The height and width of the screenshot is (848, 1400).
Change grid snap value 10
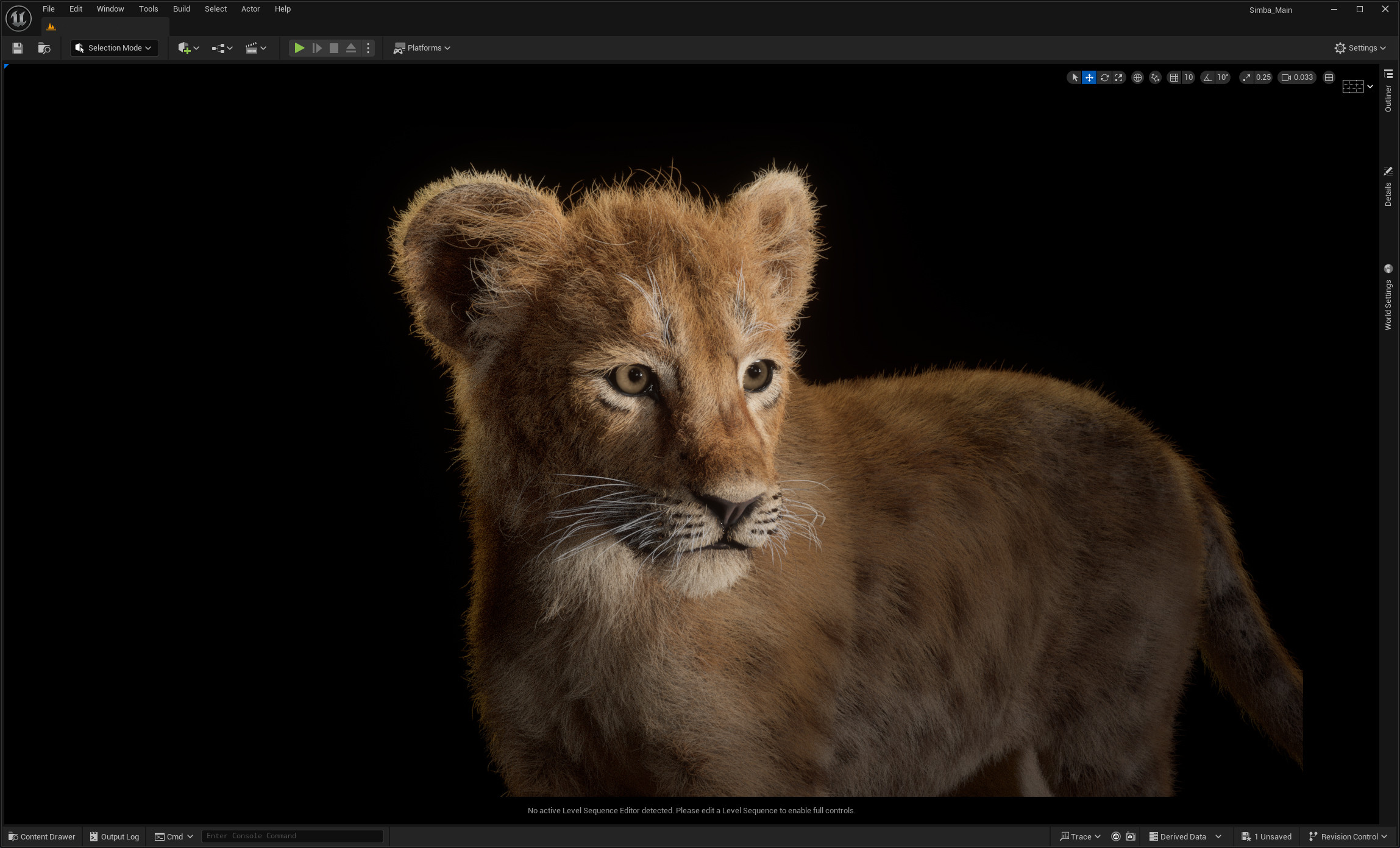pos(1189,77)
